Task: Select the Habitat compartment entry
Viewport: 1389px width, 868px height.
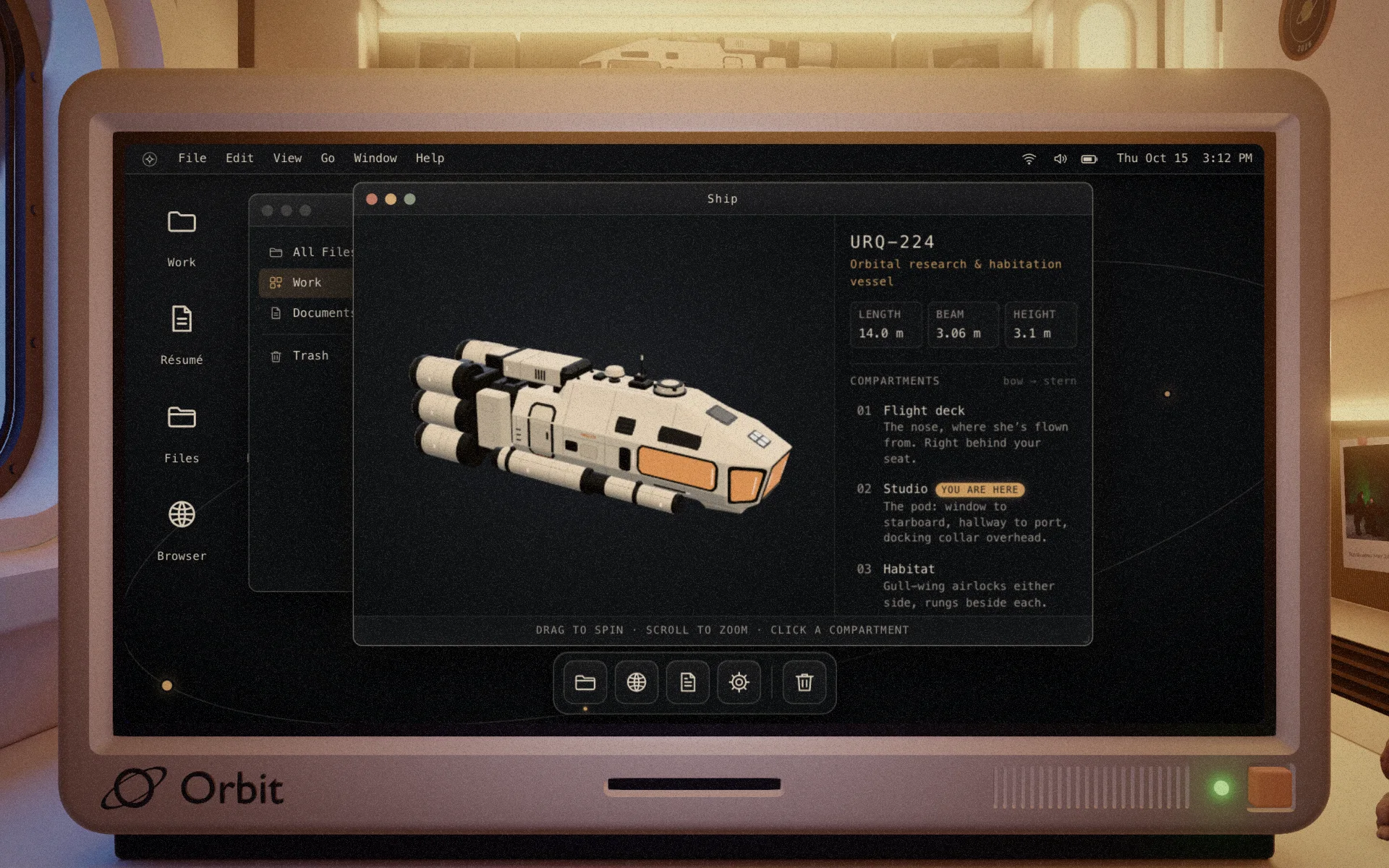Action: (964, 586)
